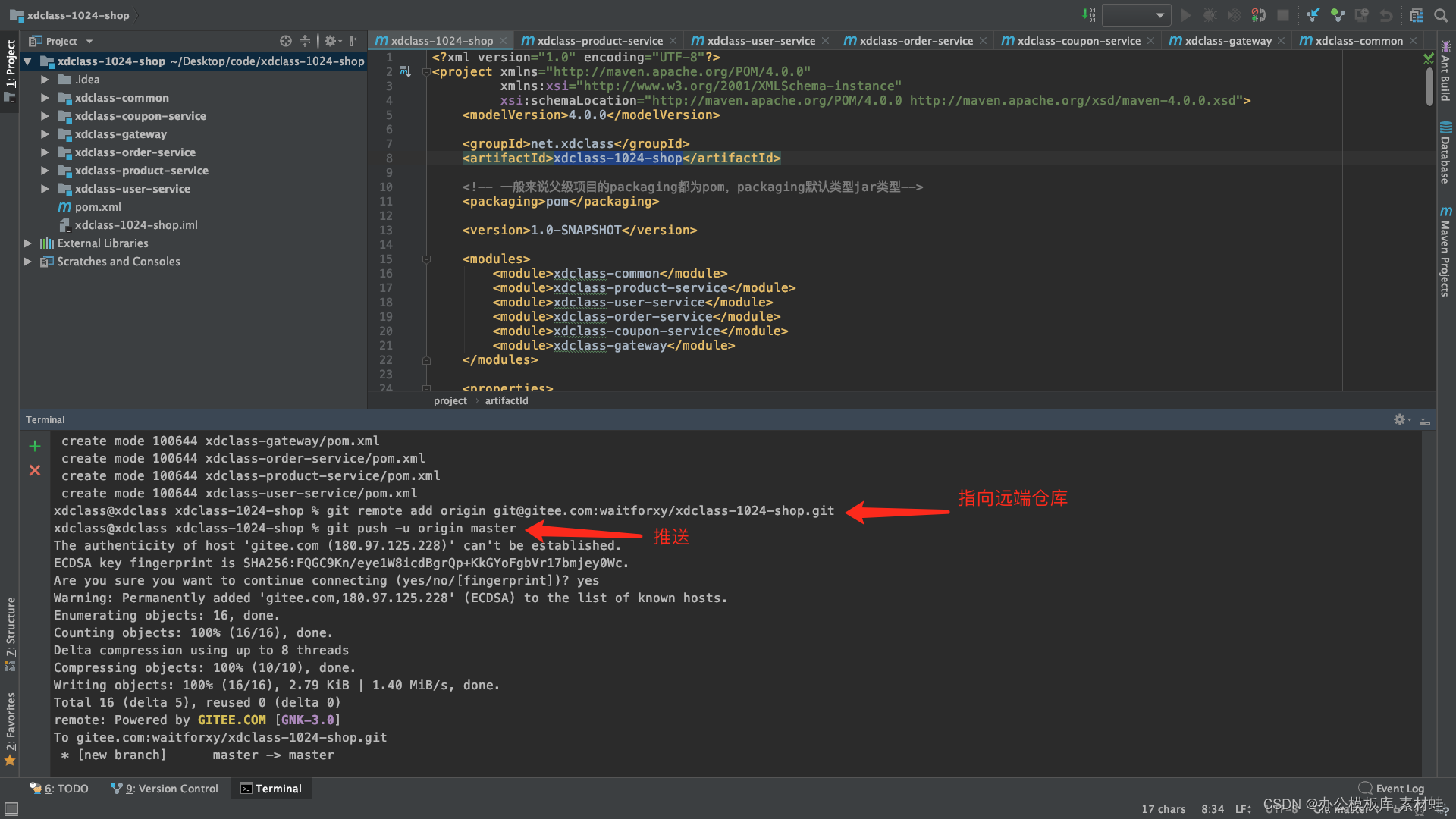Screen dimensions: 1456x819
Task: Click Collapse All icon in Project panel
Action: coord(305,41)
